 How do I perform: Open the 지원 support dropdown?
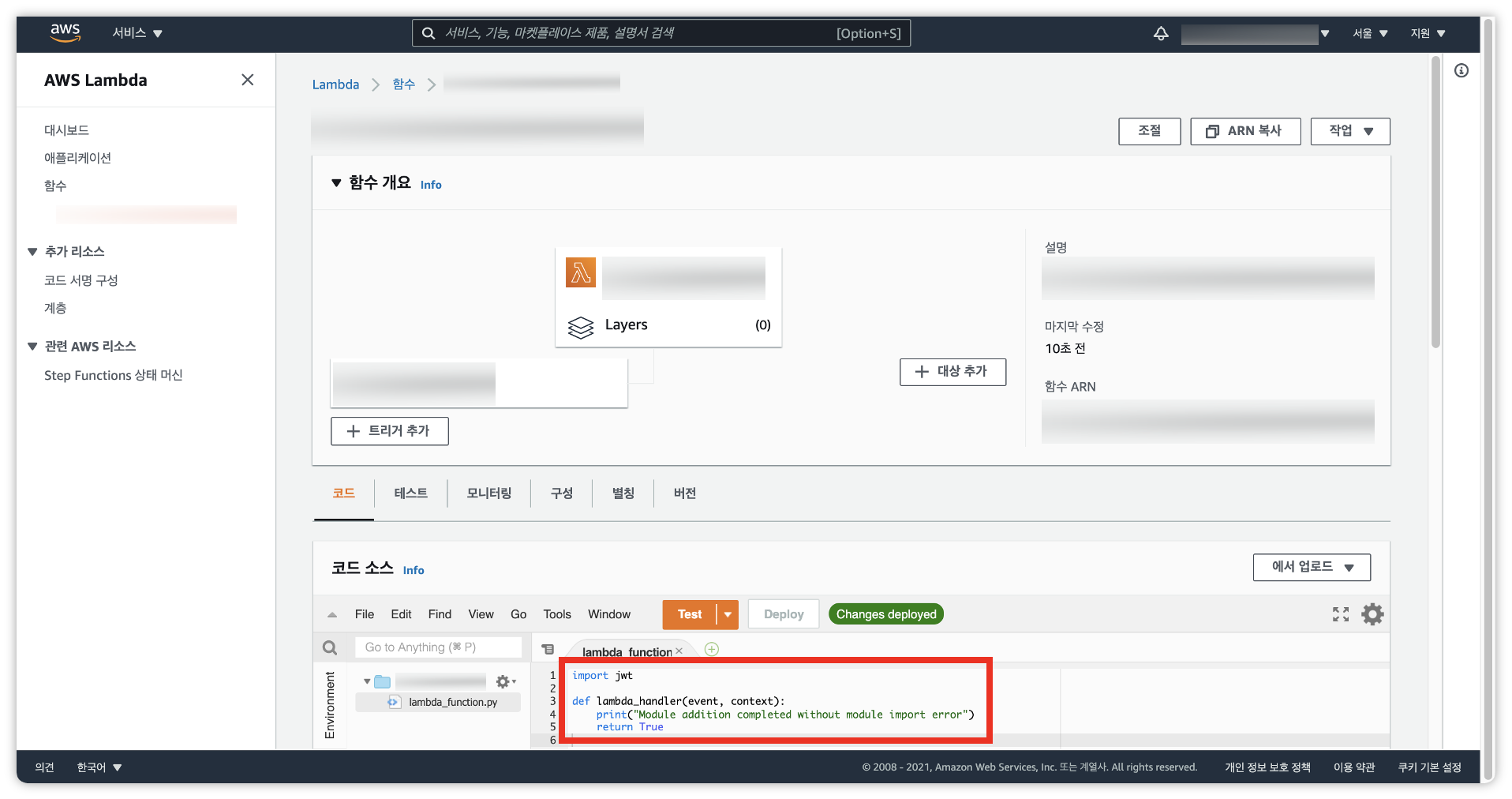pos(1428,33)
